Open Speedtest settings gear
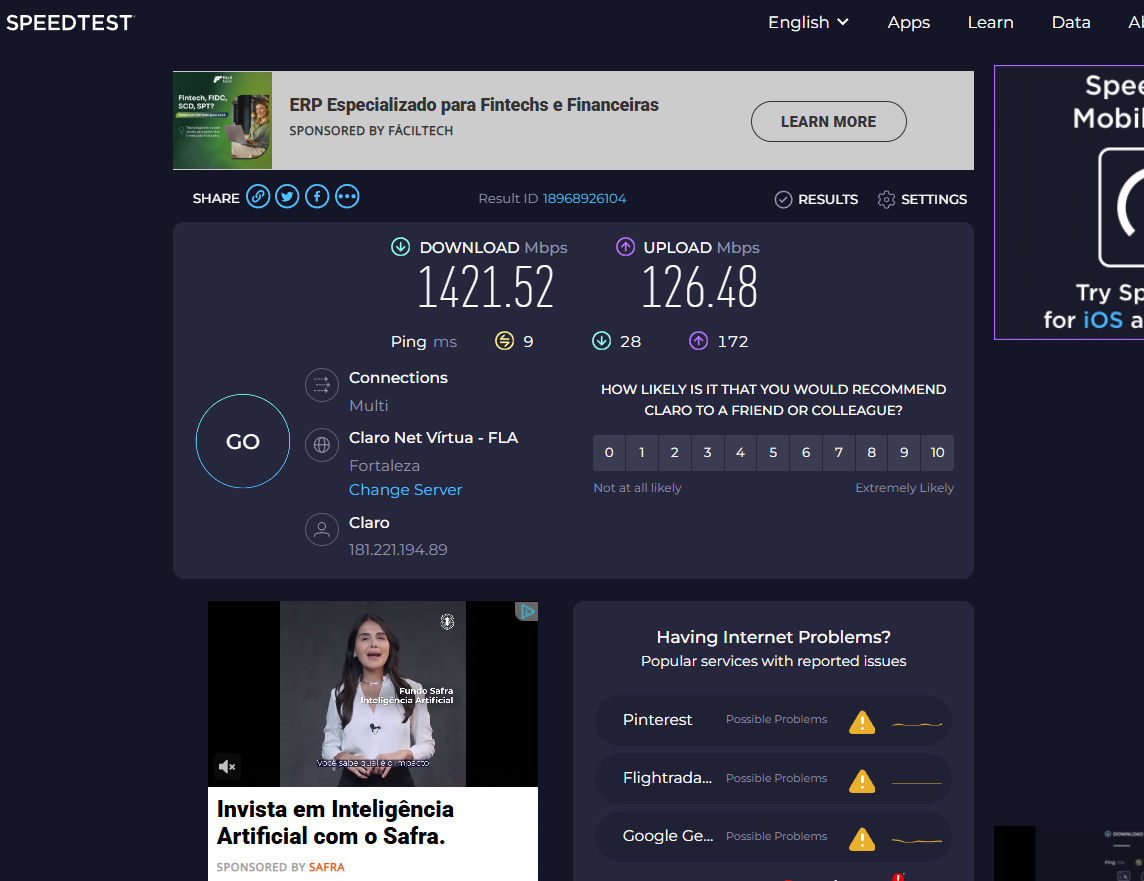The image size is (1144, 881). (x=886, y=199)
